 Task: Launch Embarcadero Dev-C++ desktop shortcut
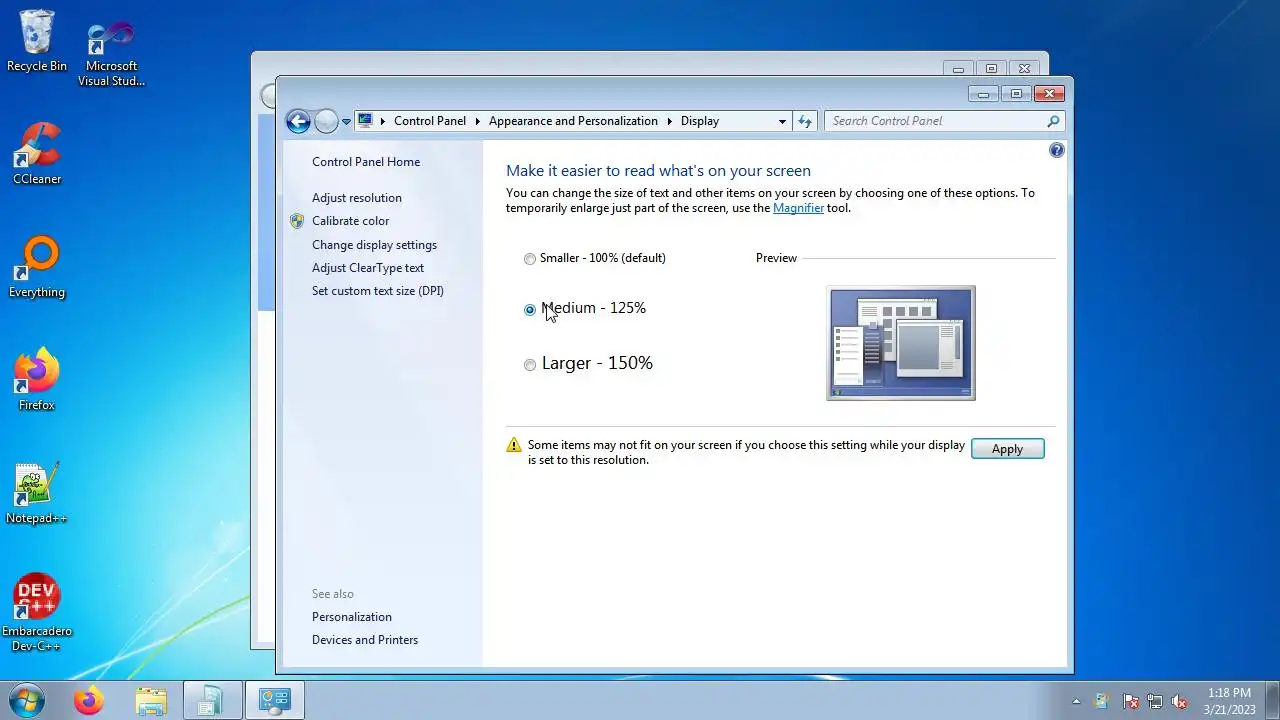(37, 612)
